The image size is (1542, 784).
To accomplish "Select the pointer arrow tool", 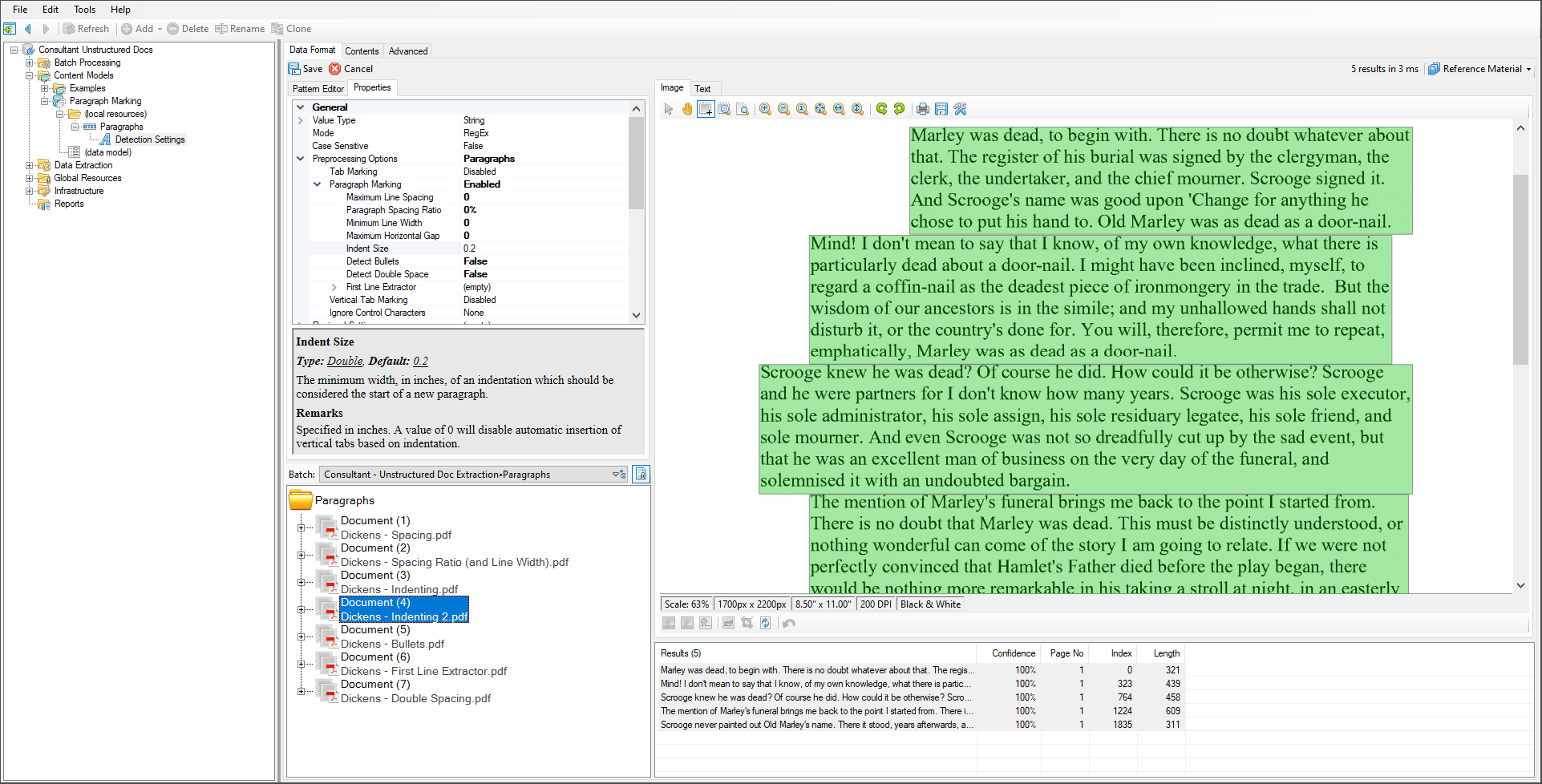I will pos(669,109).
